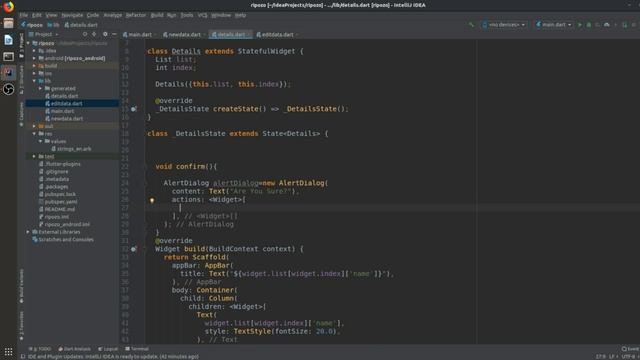
Task: Open the Build Variants side tab
Action: pos(22,286)
